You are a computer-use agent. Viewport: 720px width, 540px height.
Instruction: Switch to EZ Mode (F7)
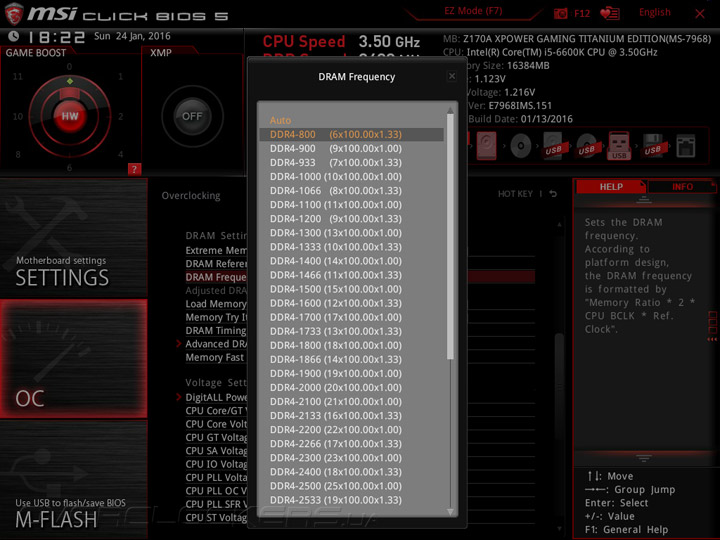coord(473,11)
